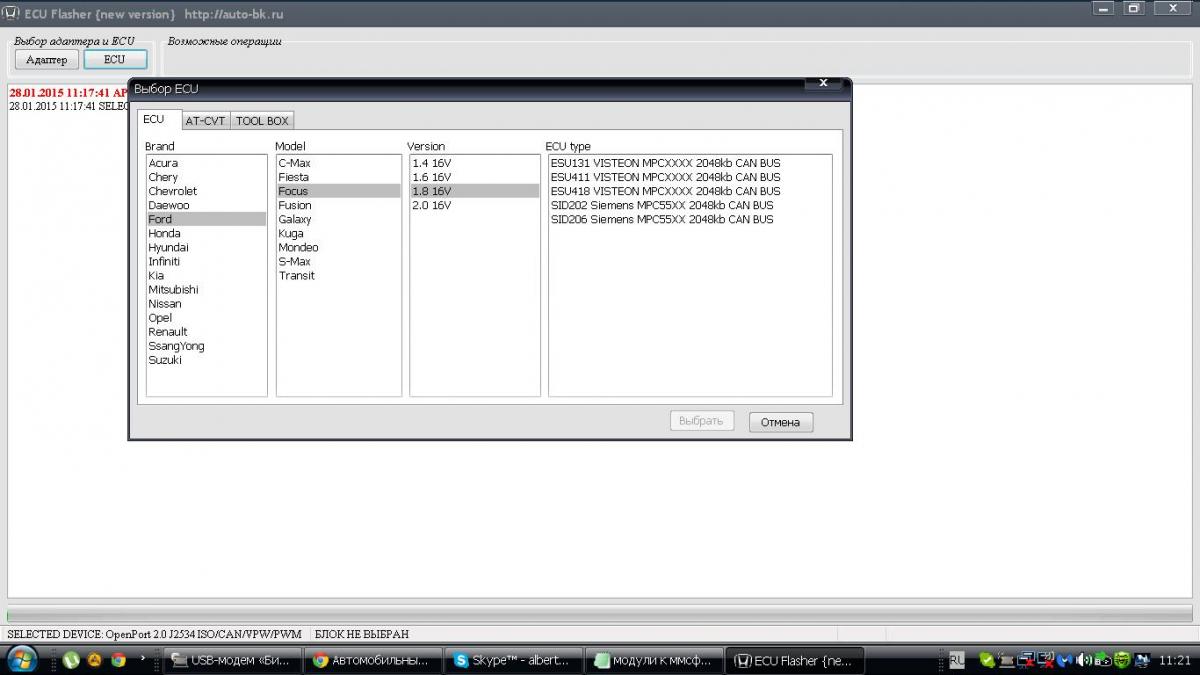Viewport: 1200px width, 675px height.
Task: Switch to USB-модем taskbar window
Action: coord(234,660)
